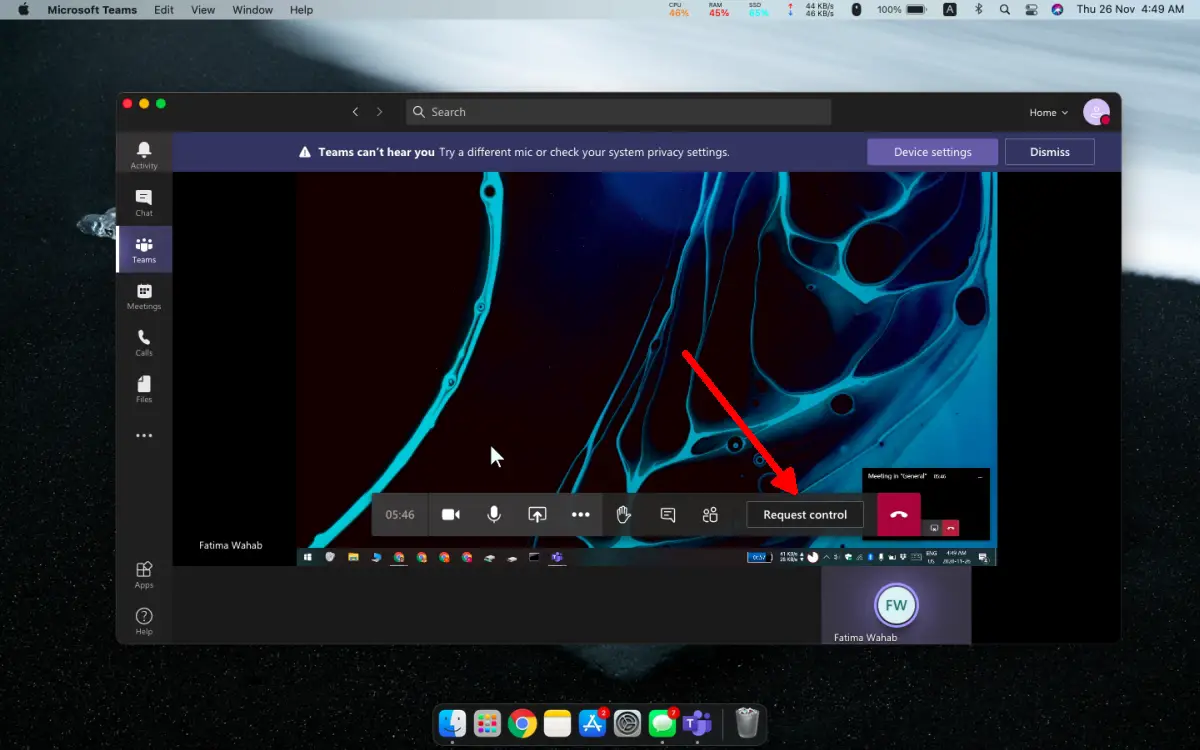Open Siri from menu bar
The height and width of the screenshot is (750, 1200).
click(1058, 10)
